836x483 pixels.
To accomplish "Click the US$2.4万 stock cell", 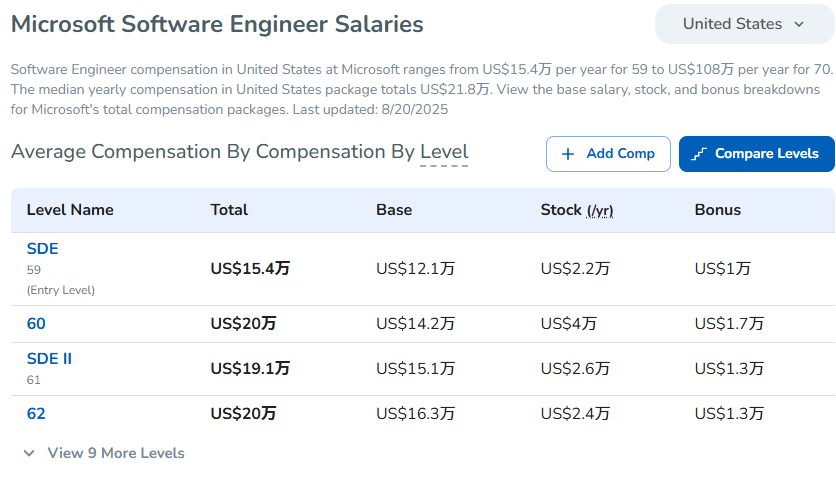I will click(575, 414).
